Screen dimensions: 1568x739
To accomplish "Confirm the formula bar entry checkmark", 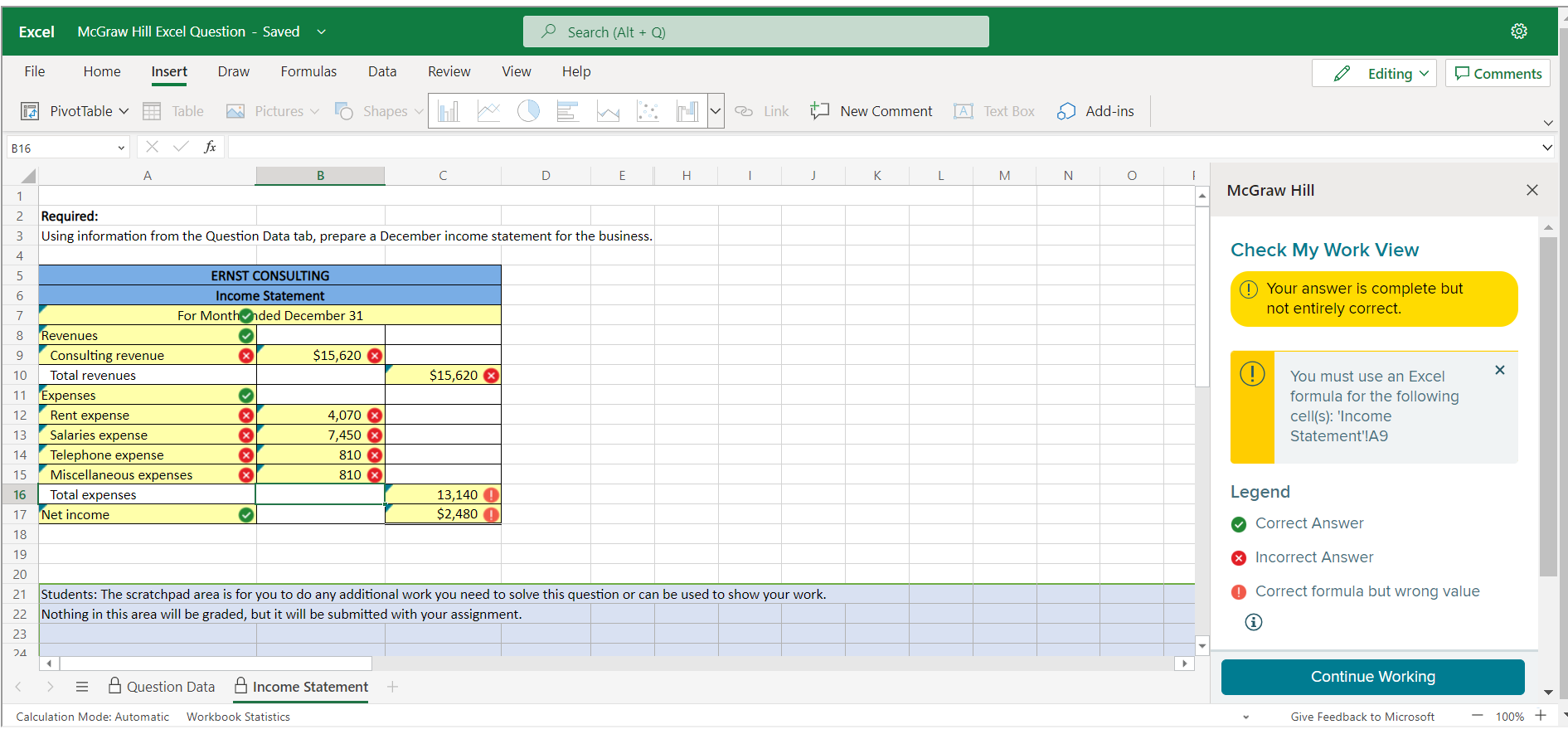I will pyautogui.click(x=181, y=147).
